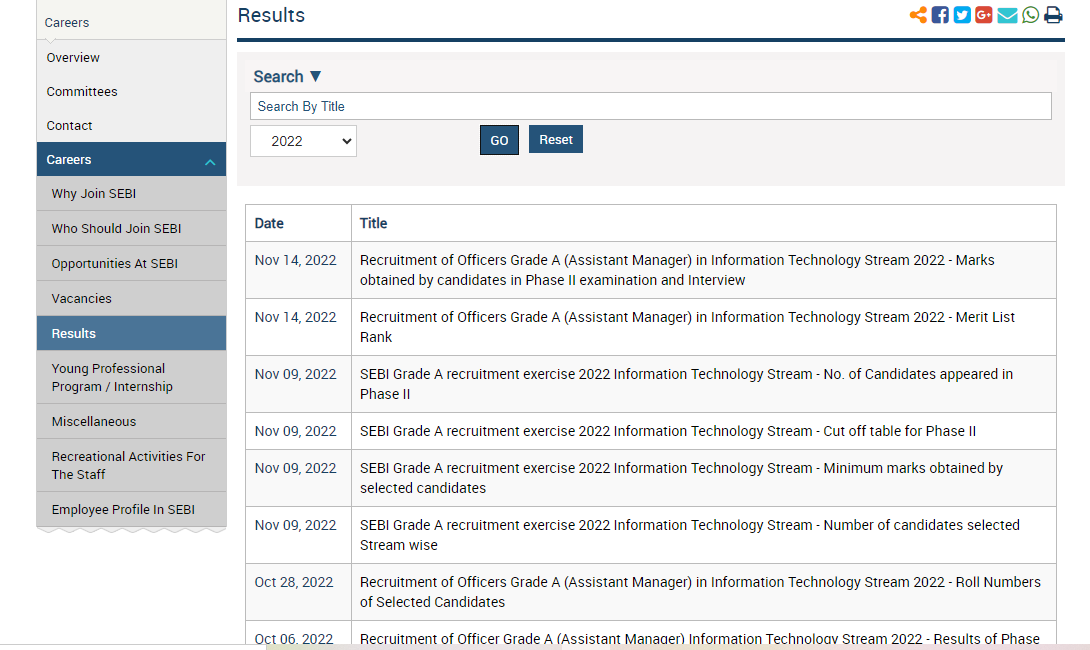
Task: Open Why Join SEBI
Action: [131, 194]
